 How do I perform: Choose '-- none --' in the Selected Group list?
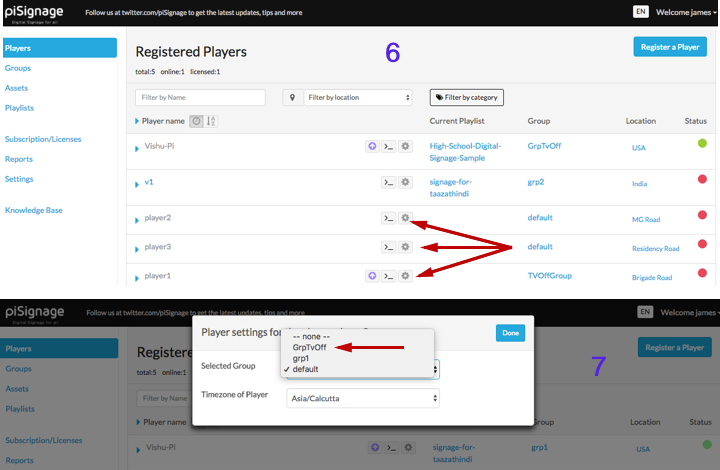(x=311, y=336)
